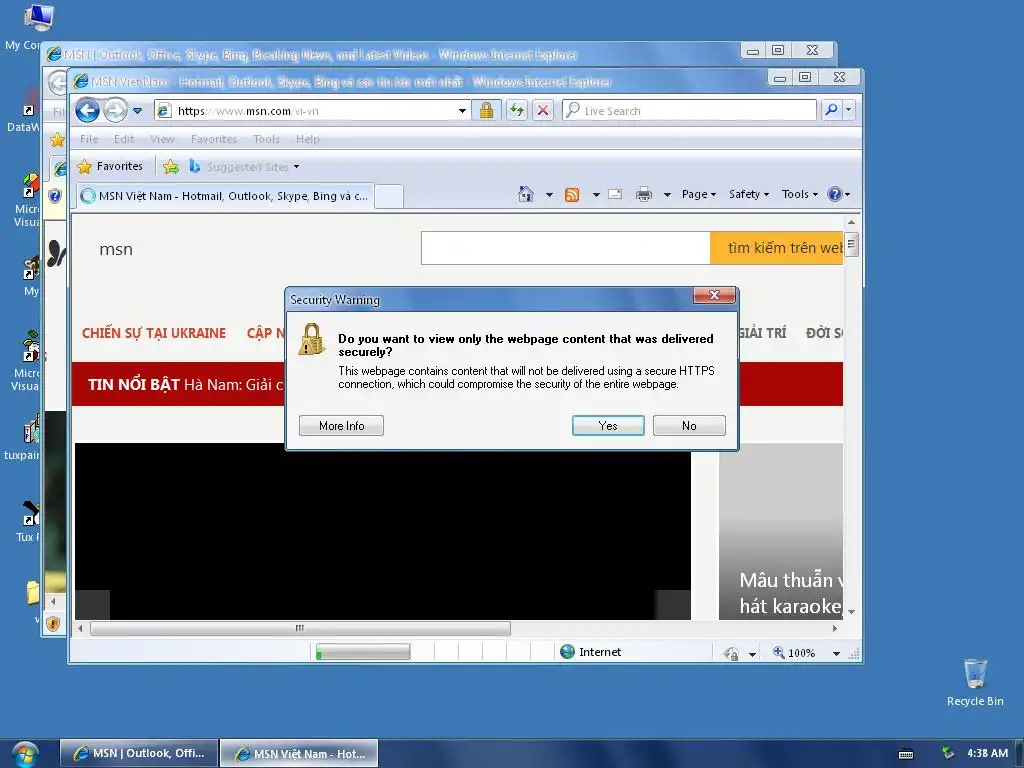
Task: Click the Live Search magnifier button
Action: 831,110
